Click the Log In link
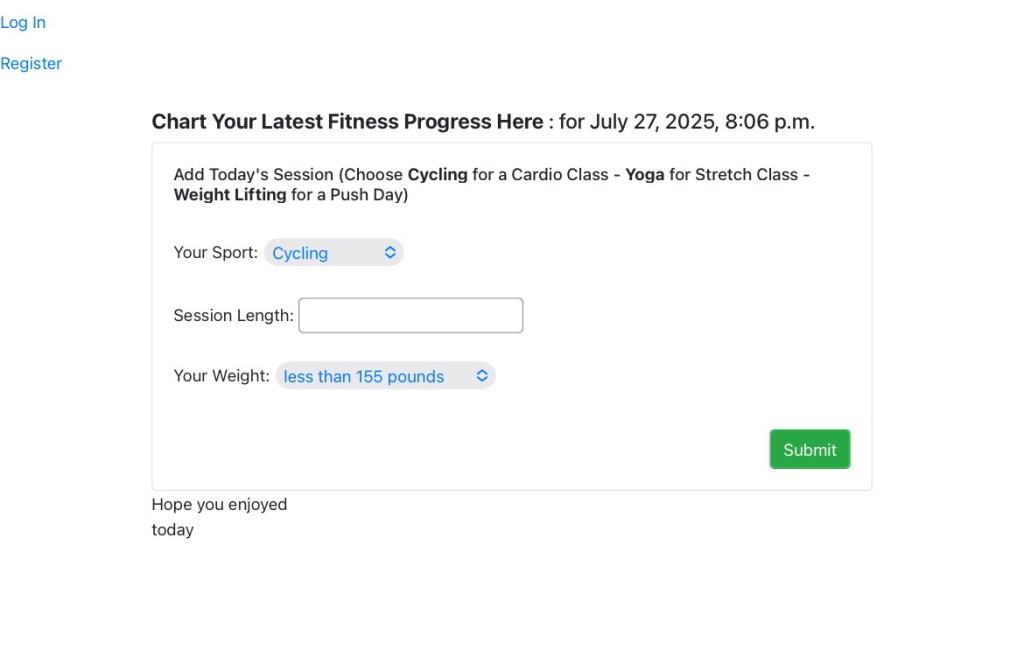Screen dimensions: 1024x657 (23, 22)
